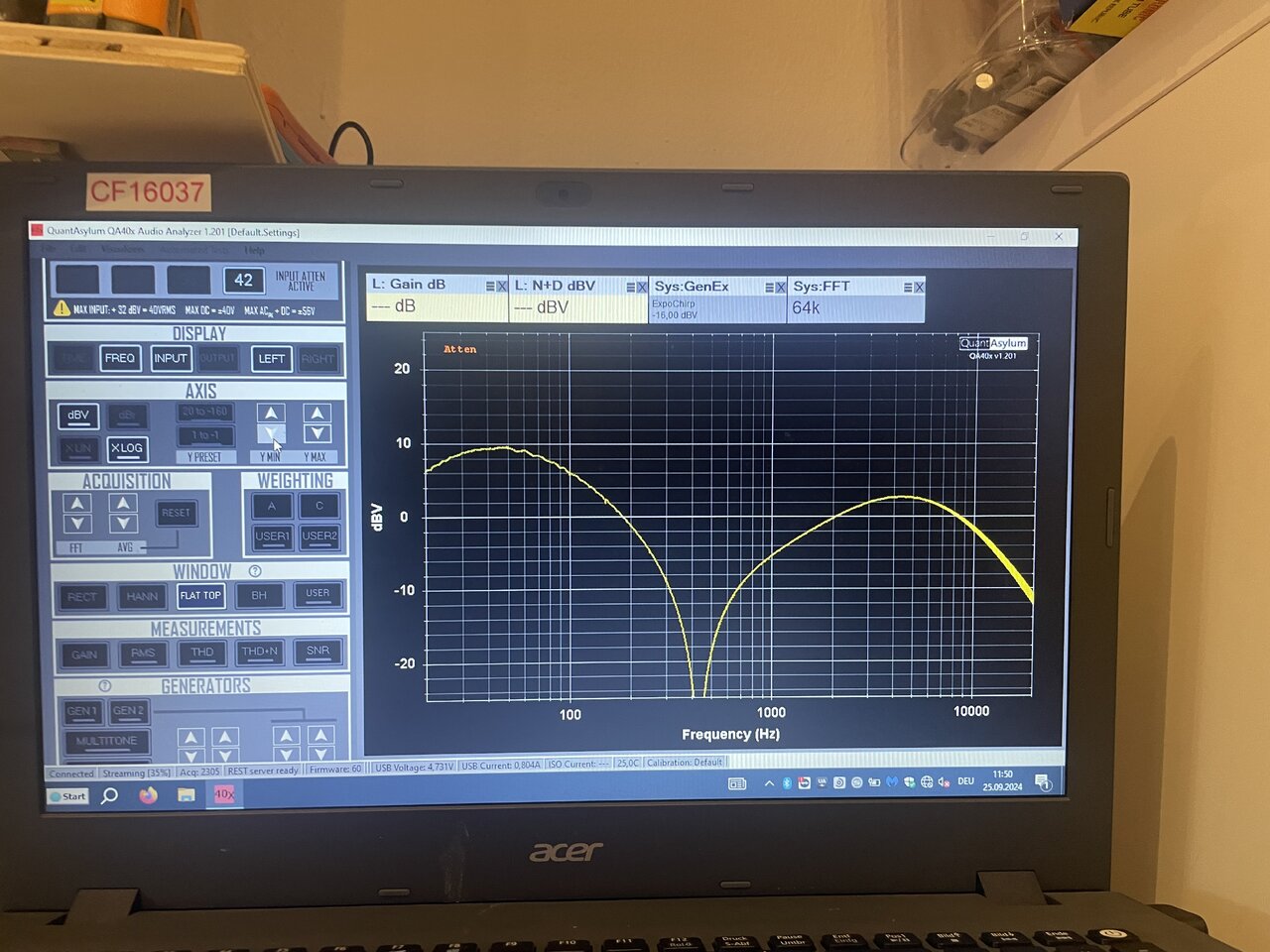Select the FLAT TOP window function
Viewport: 1270px width, 952px height.
tap(200, 595)
